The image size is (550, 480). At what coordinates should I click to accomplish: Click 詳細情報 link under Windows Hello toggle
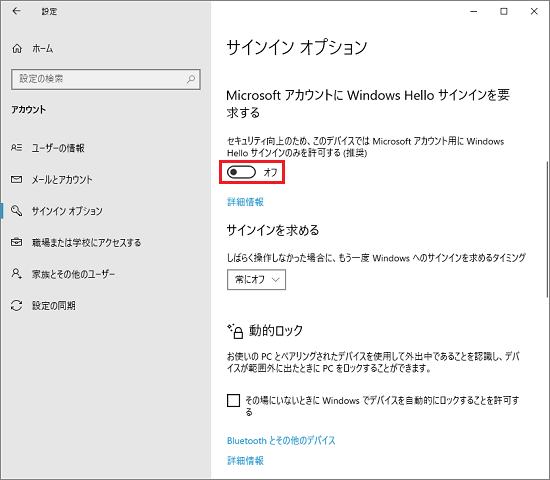[x=246, y=202]
